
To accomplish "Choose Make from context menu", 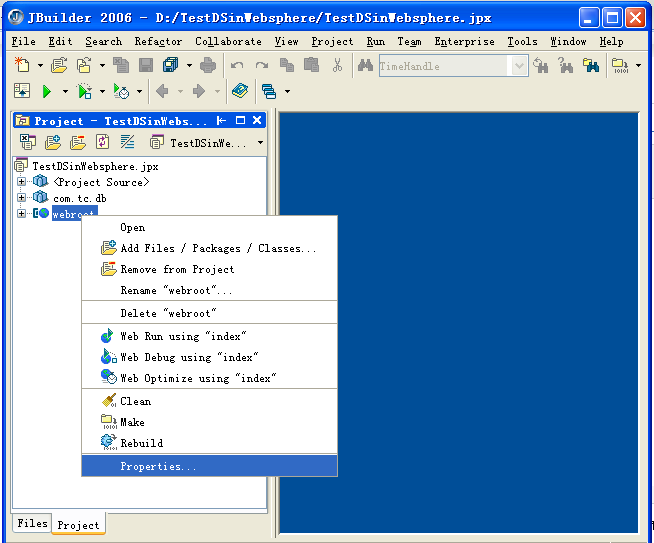I will click(x=209, y=422).
